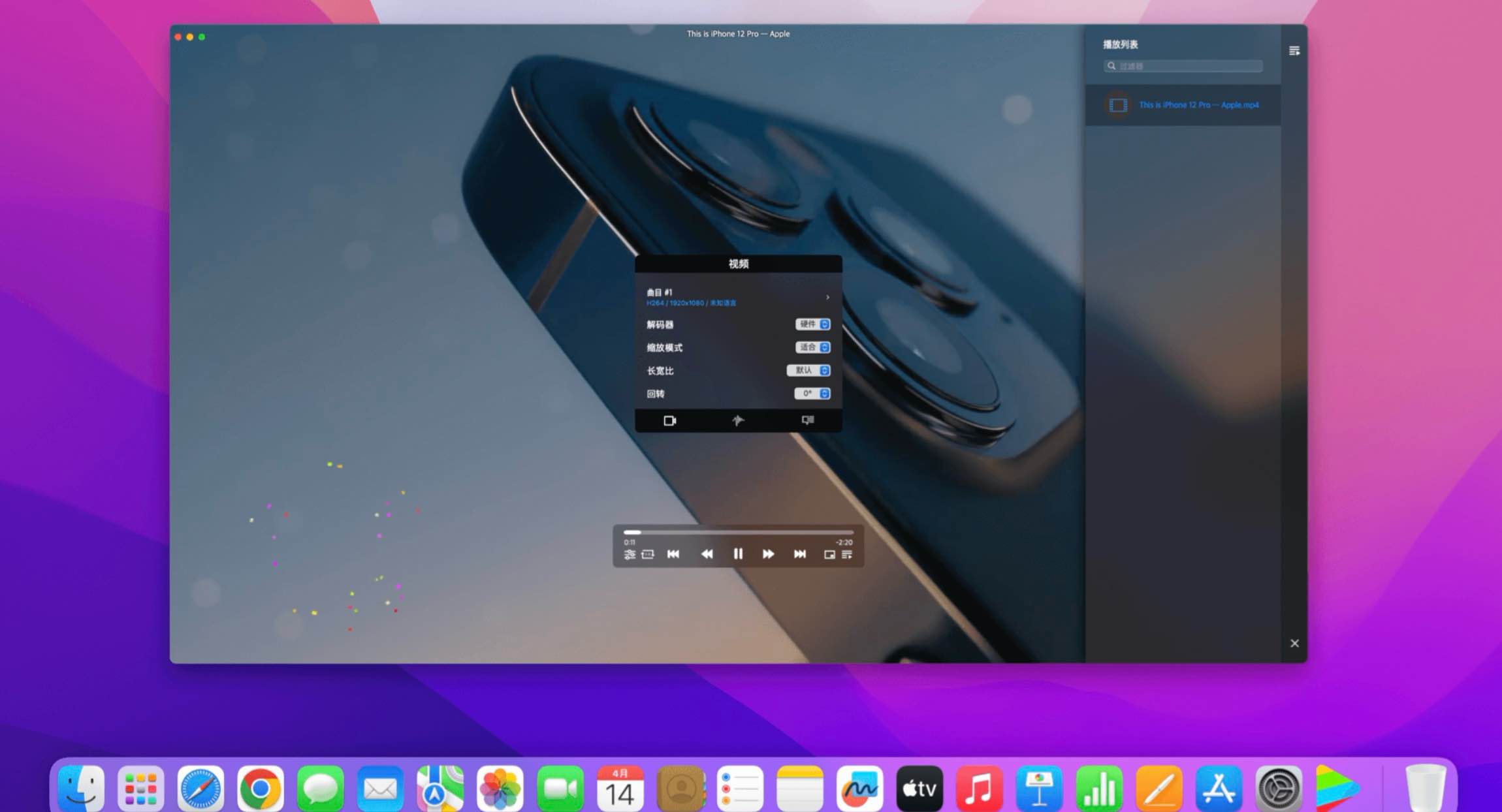The height and width of the screenshot is (812, 1502).
Task: Click the 过滤器 playlist filter field
Action: (1182, 66)
